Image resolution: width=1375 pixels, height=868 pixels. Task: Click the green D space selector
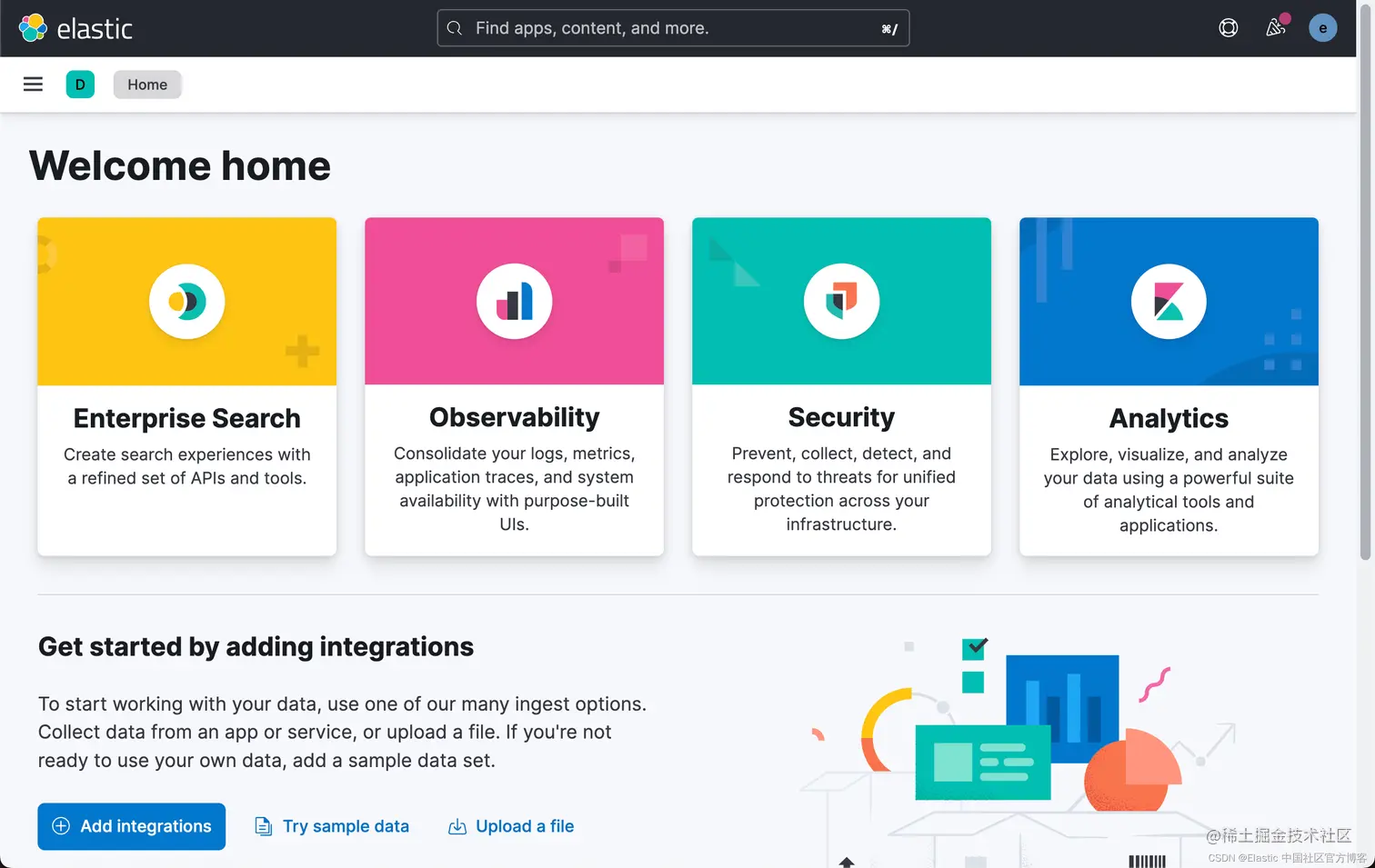pos(80,85)
